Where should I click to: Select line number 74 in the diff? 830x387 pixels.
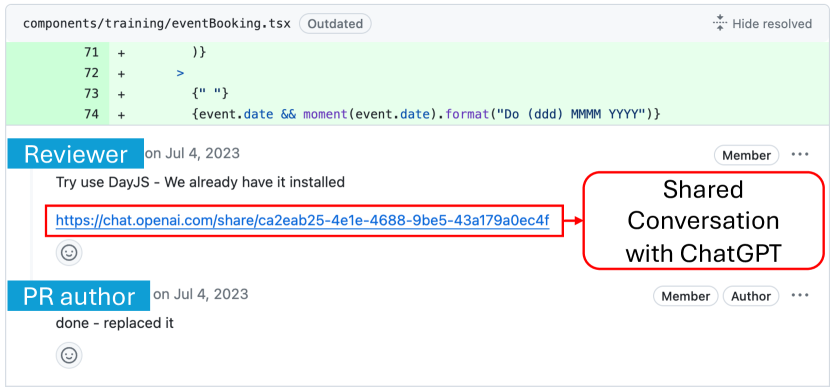click(91, 114)
